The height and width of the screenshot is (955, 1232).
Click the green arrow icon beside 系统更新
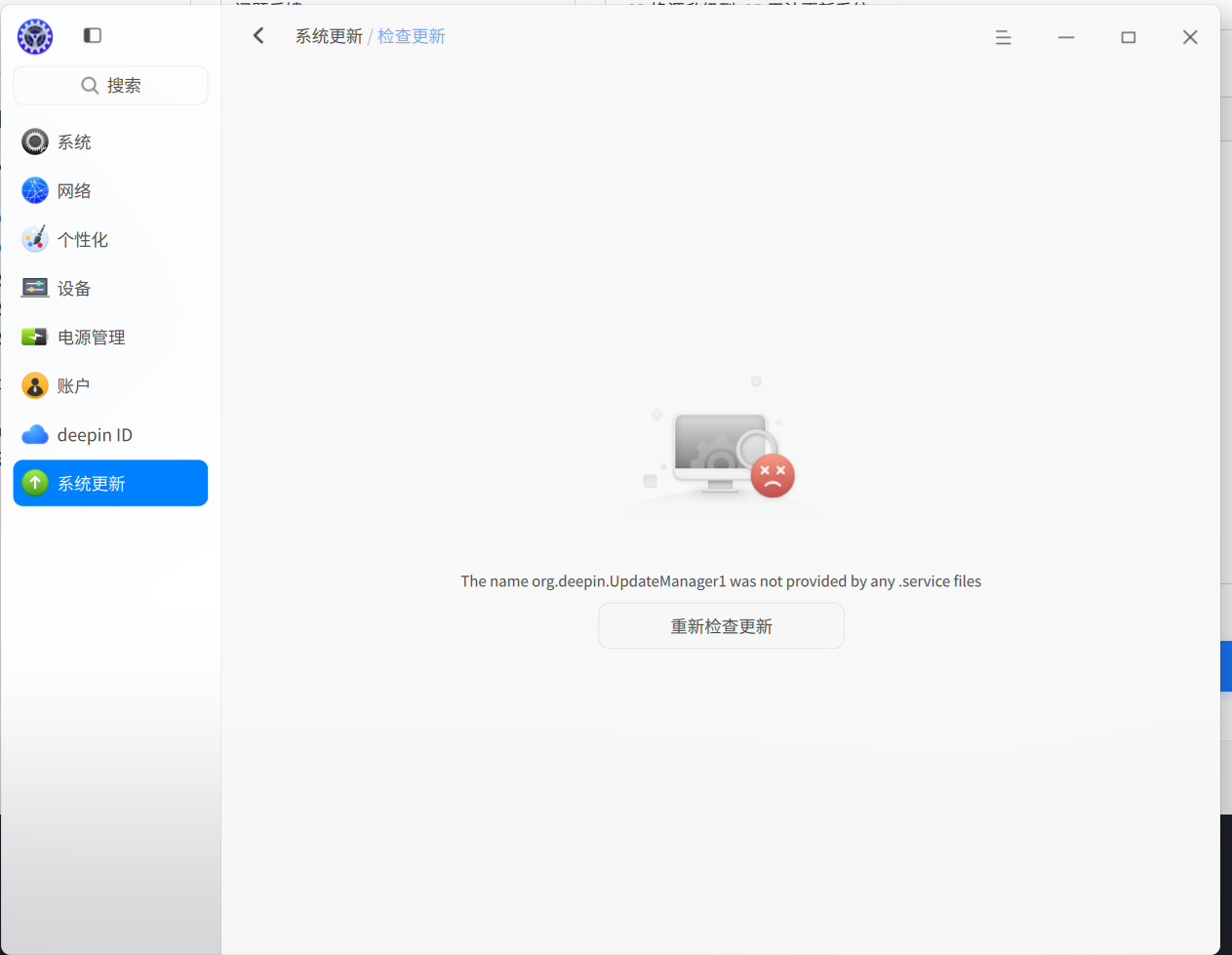coord(35,483)
